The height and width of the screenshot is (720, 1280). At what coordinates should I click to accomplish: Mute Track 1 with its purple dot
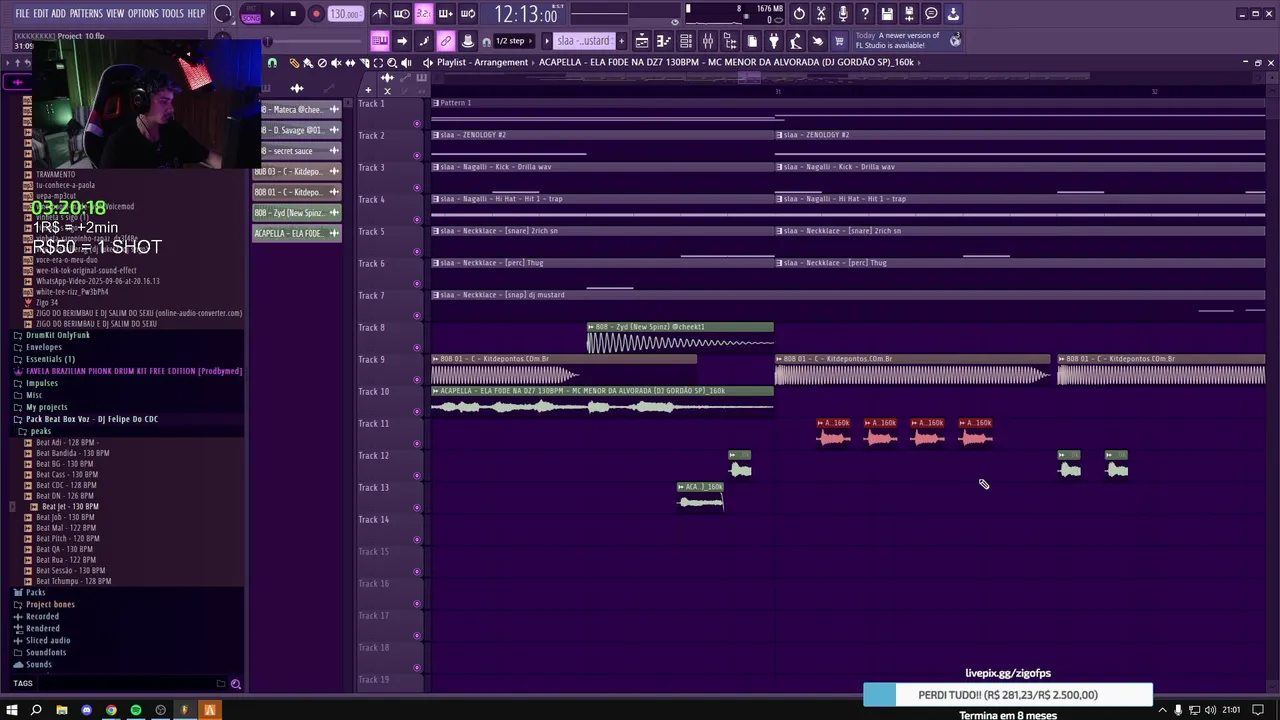click(417, 124)
